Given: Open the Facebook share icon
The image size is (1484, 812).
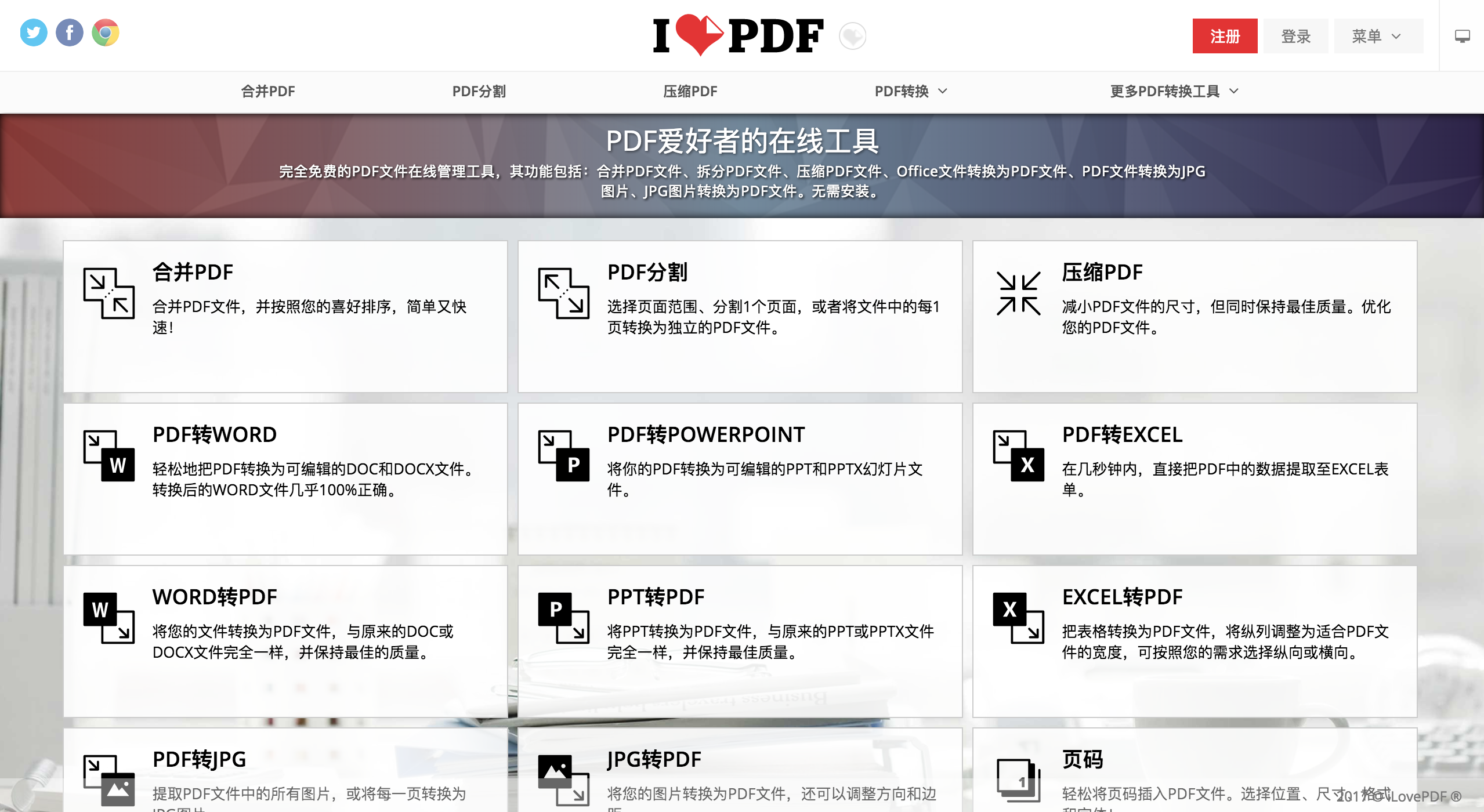Looking at the screenshot, I should tap(70, 32).
